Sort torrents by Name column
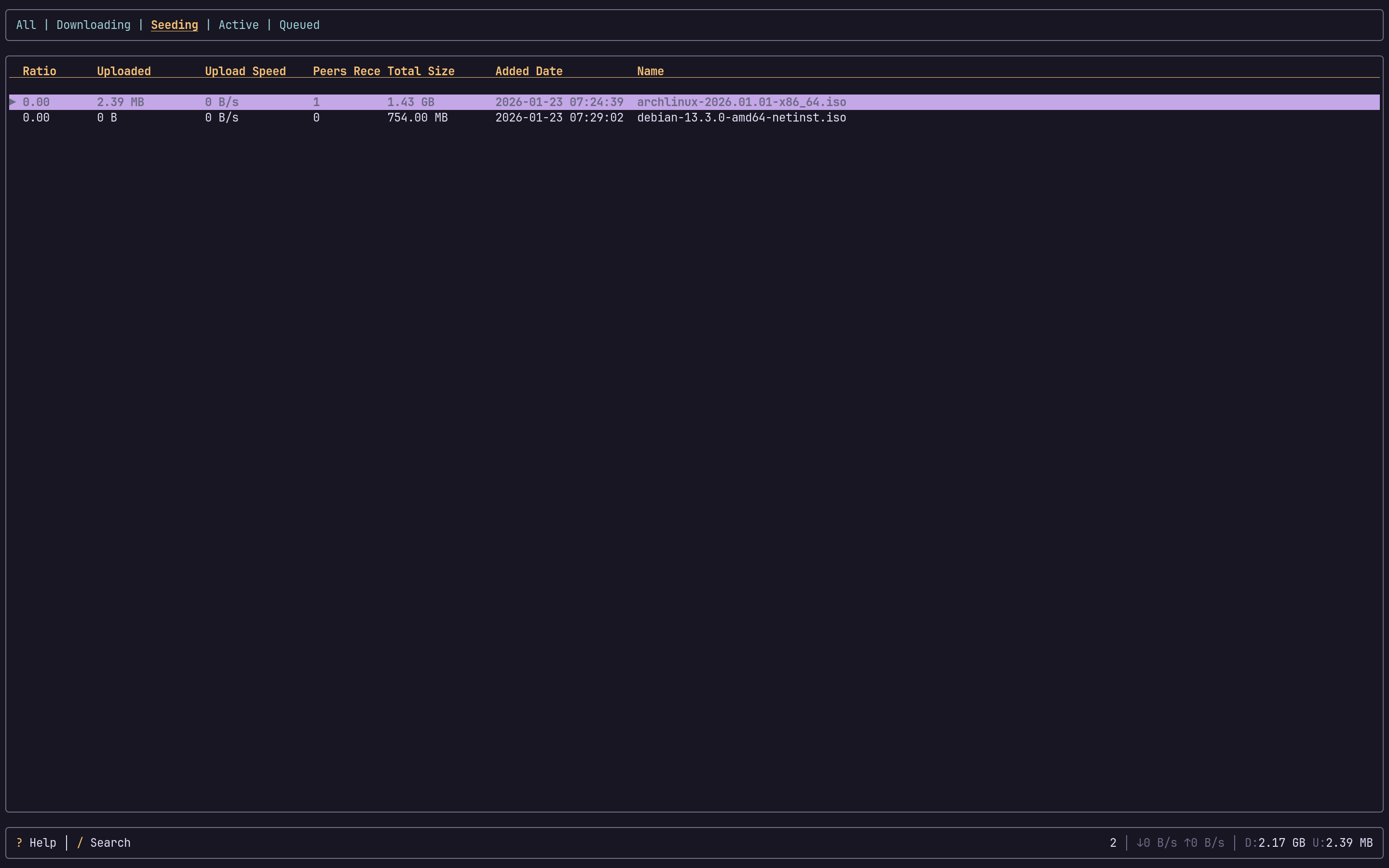 click(650, 70)
